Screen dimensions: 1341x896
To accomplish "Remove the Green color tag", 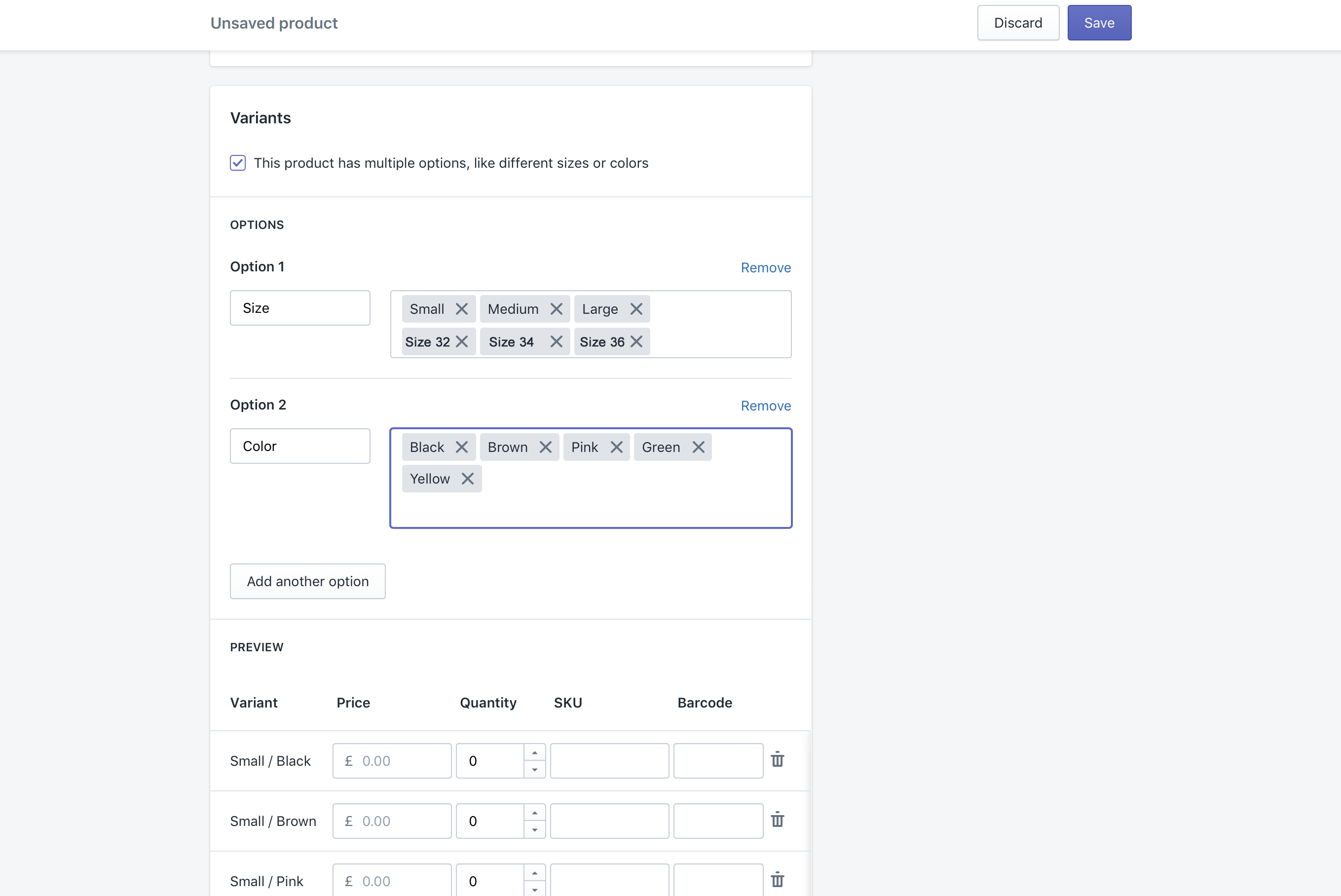I will point(698,448).
